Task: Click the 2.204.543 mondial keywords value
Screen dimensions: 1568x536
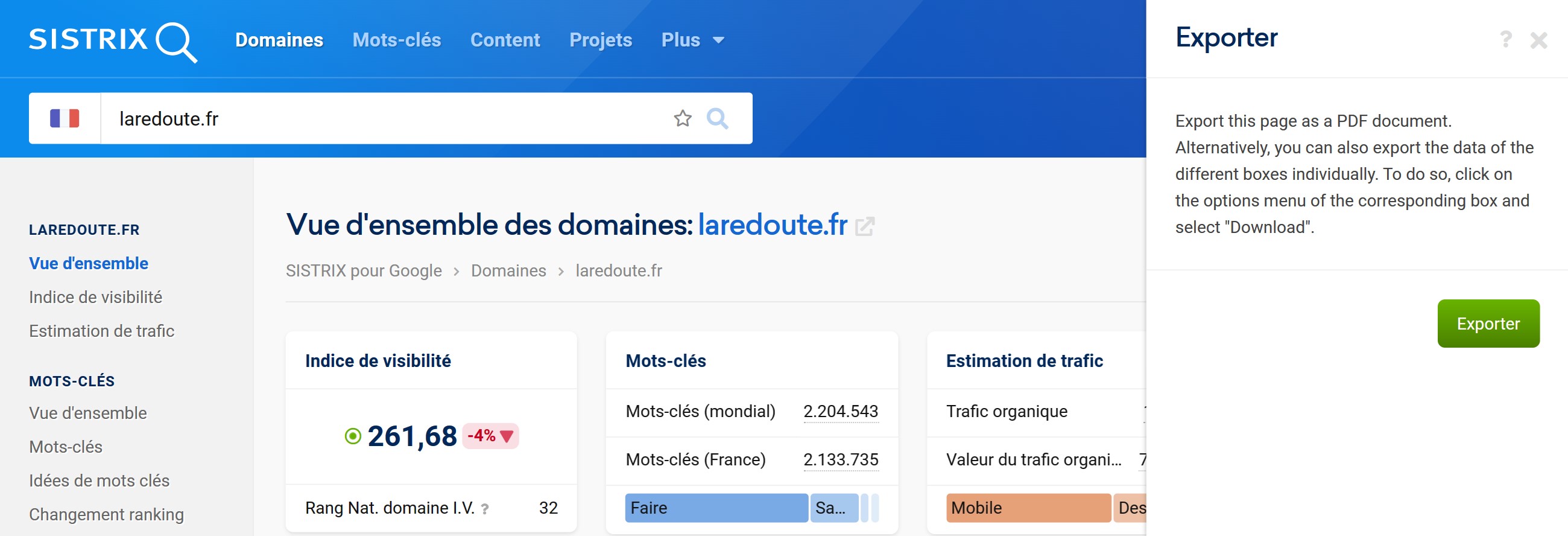Action: (841, 412)
